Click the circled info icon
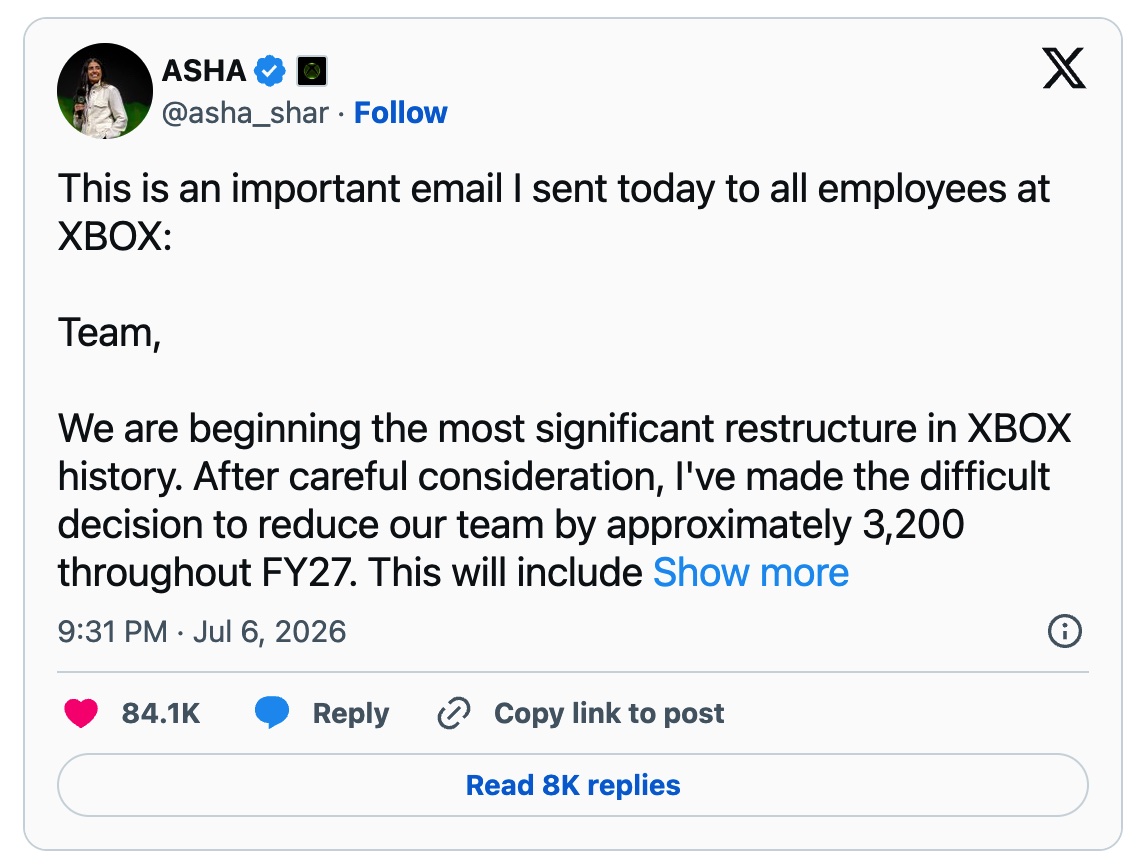Viewport: 1140px width, 868px height. 1064,631
